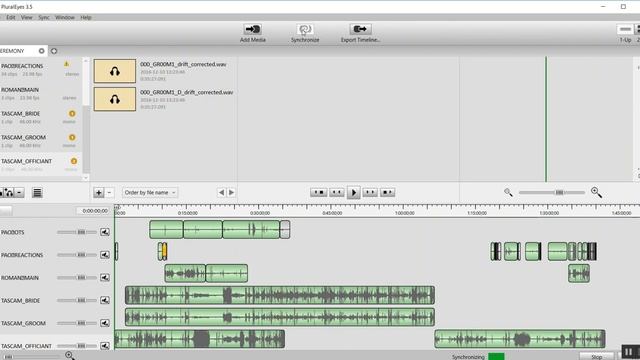Adjust the TASCAM_BRIDE track volume slider
640x360 pixels.
(81, 300)
